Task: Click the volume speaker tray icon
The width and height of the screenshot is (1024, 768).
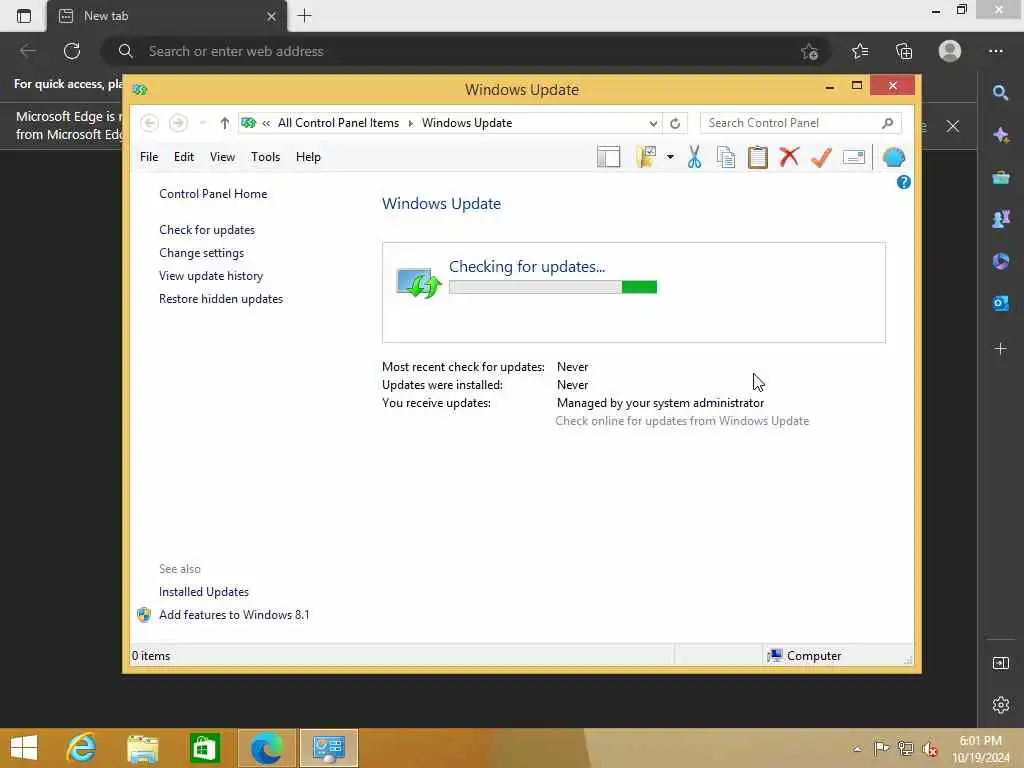Action: 930,749
